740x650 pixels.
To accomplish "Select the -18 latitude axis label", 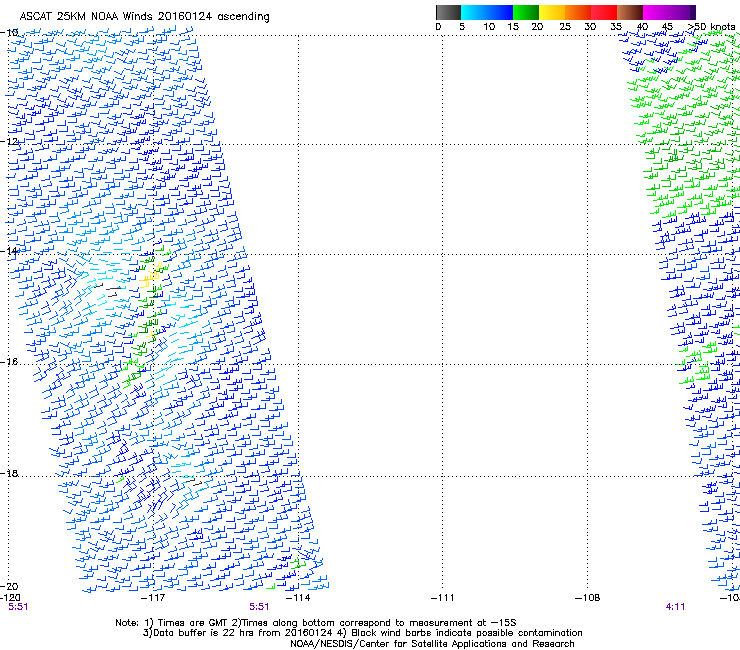I will point(9,473).
